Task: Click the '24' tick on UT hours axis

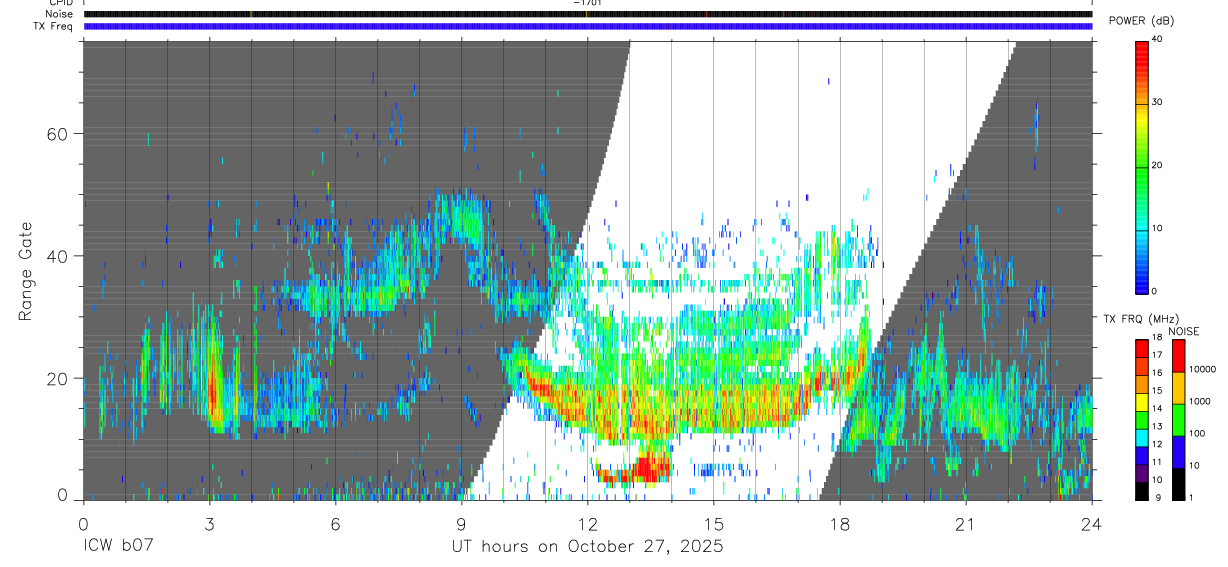Action: (1091, 524)
